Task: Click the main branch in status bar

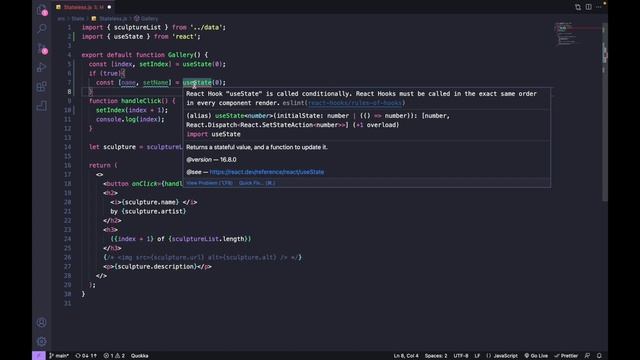Action: click(59, 356)
